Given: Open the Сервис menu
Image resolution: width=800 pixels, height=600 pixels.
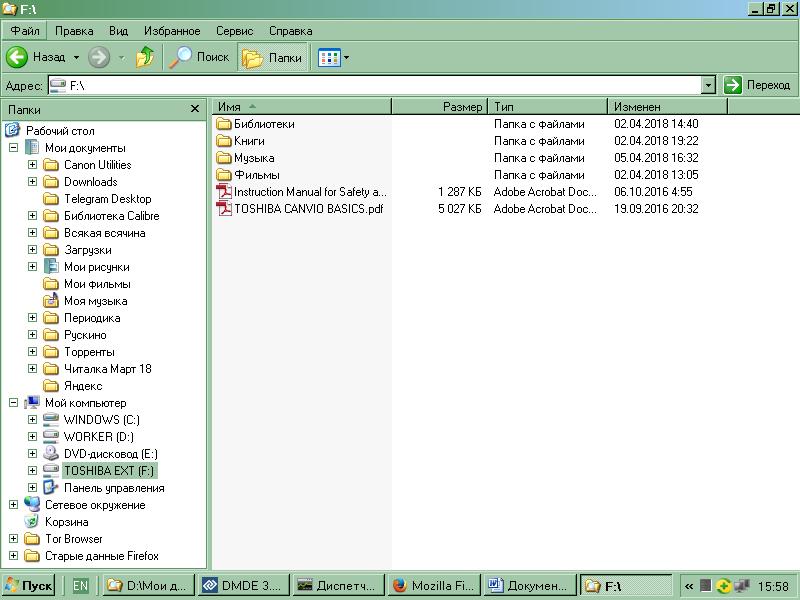Looking at the screenshot, I should 234,31.
